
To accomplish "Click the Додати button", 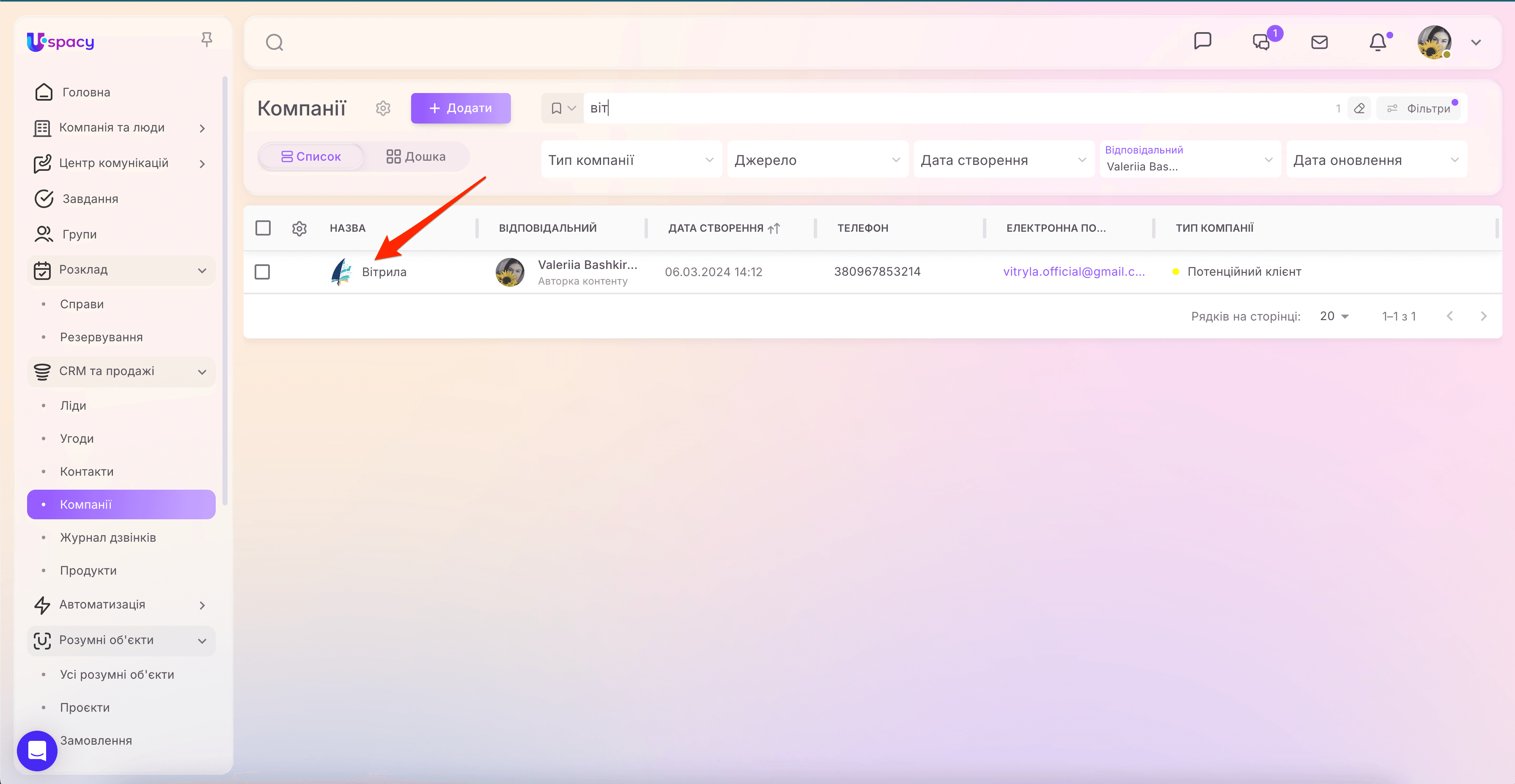I will (x=461, y=108).
